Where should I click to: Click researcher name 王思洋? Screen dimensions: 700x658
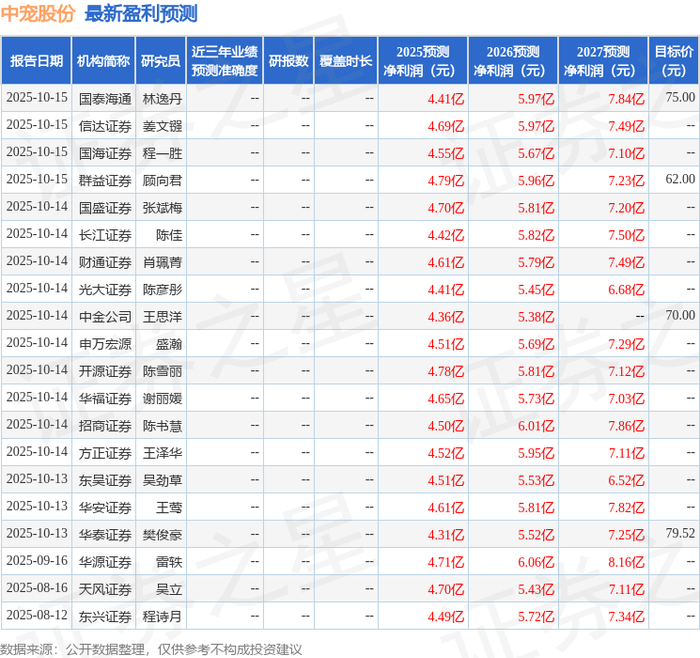(162, 317)
